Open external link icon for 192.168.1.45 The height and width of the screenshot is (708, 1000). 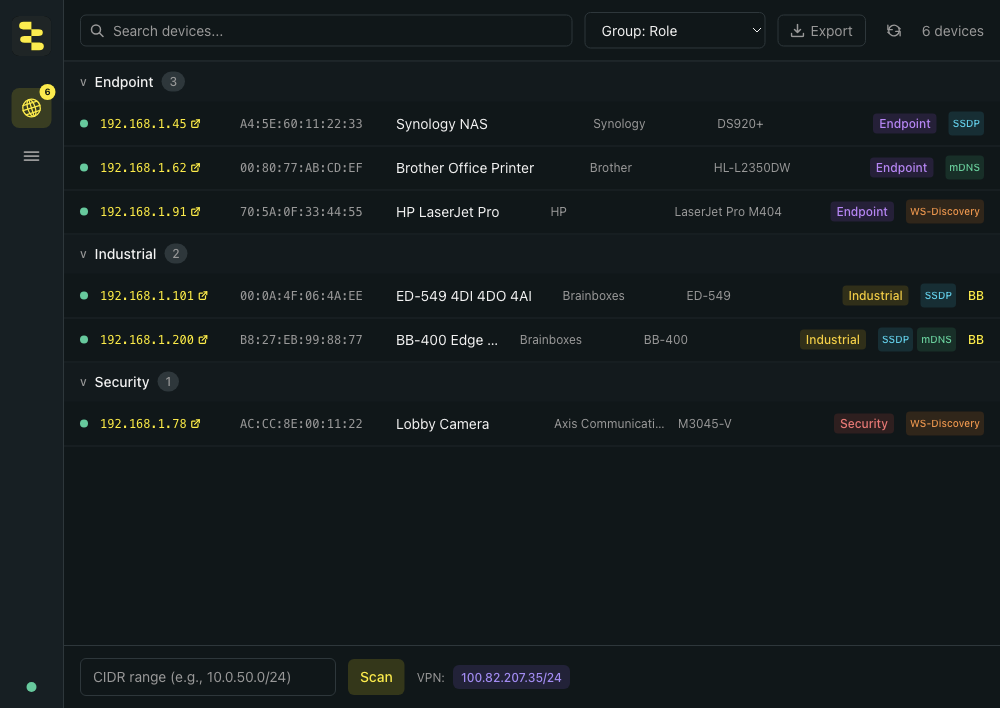(195, 124)
